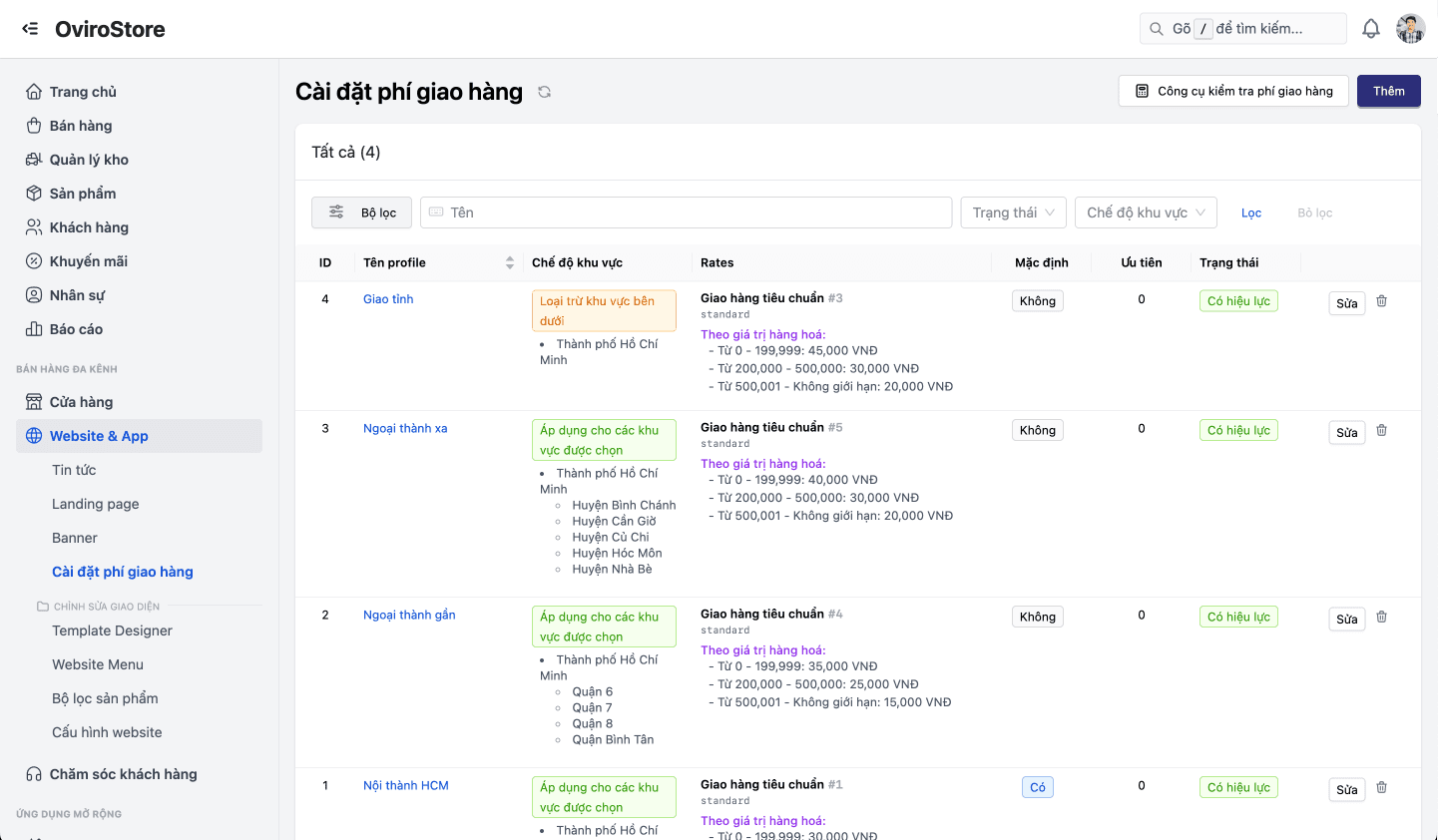Click trash icon for Ngoại thành gần row

pyautogui.click(x=1382, y=618)
